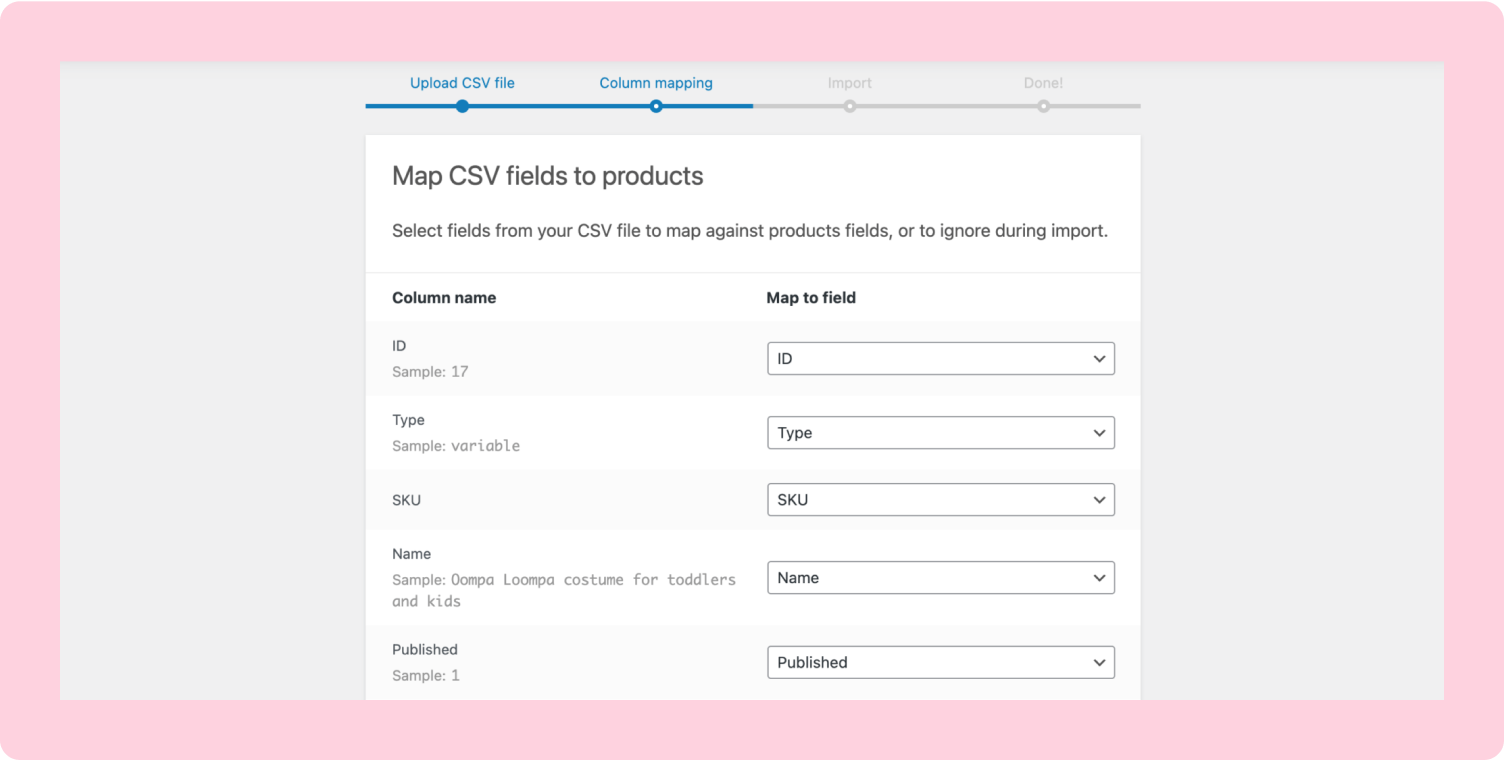Select the Column mapping step label
The height and width of the screenshot is (760, 1504).
pyautogui.click(x=656, y=83)
